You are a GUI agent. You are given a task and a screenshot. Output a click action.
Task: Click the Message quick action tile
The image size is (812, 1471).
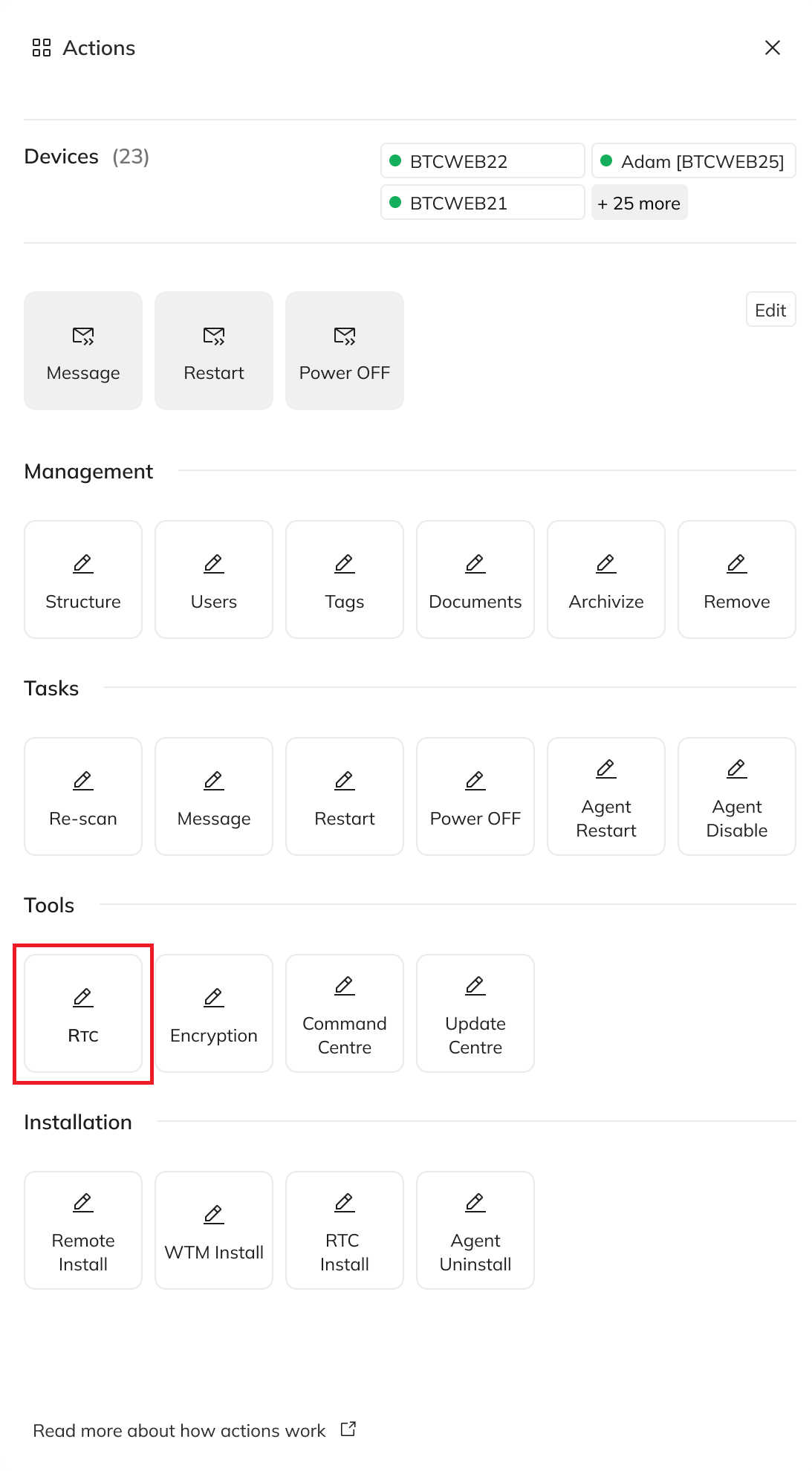tap(83, 351)
